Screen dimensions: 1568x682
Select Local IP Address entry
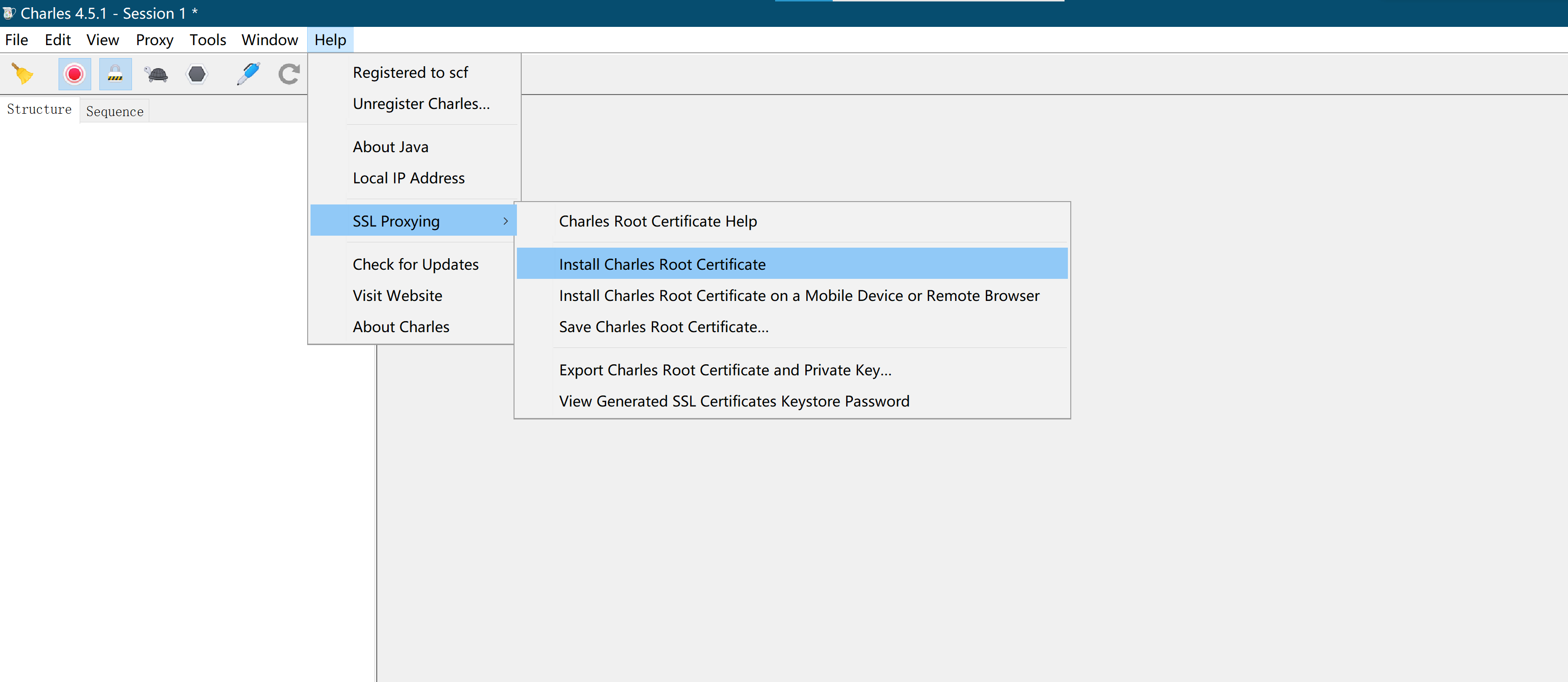[408, 179]
